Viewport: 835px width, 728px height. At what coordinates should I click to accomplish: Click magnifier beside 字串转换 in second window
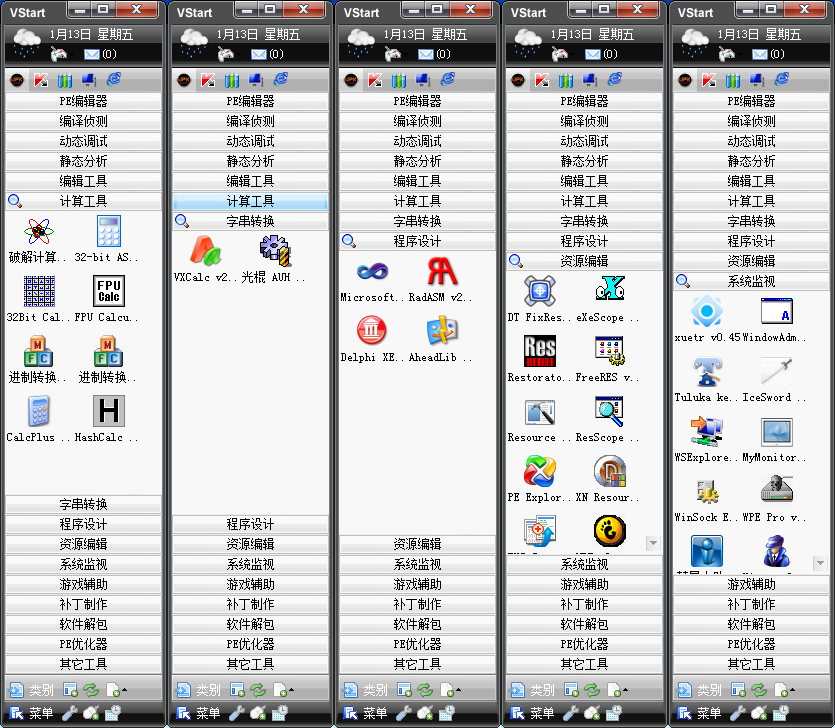tap(182, 221)
